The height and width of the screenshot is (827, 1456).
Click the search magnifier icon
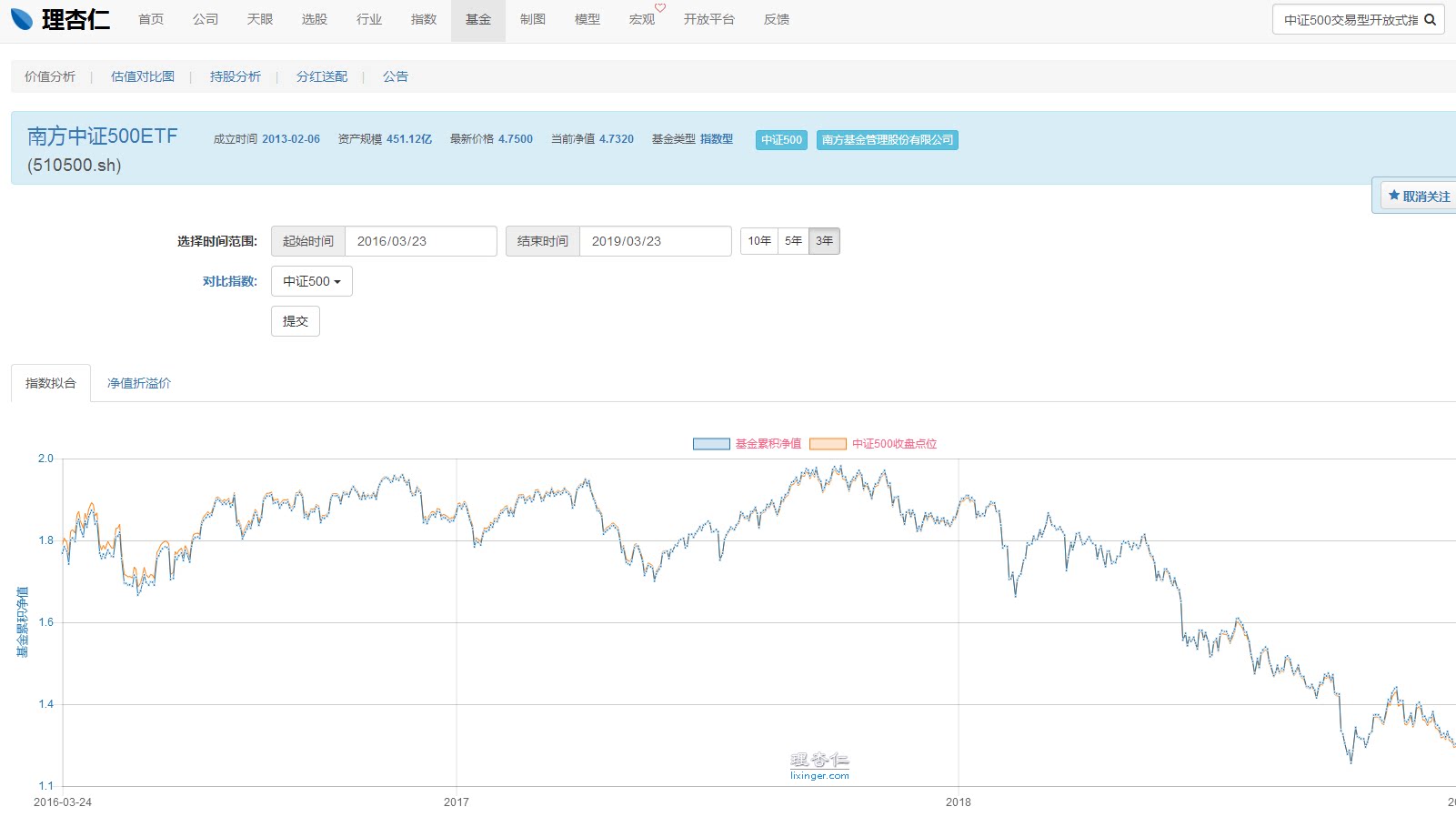(1430, 19)
